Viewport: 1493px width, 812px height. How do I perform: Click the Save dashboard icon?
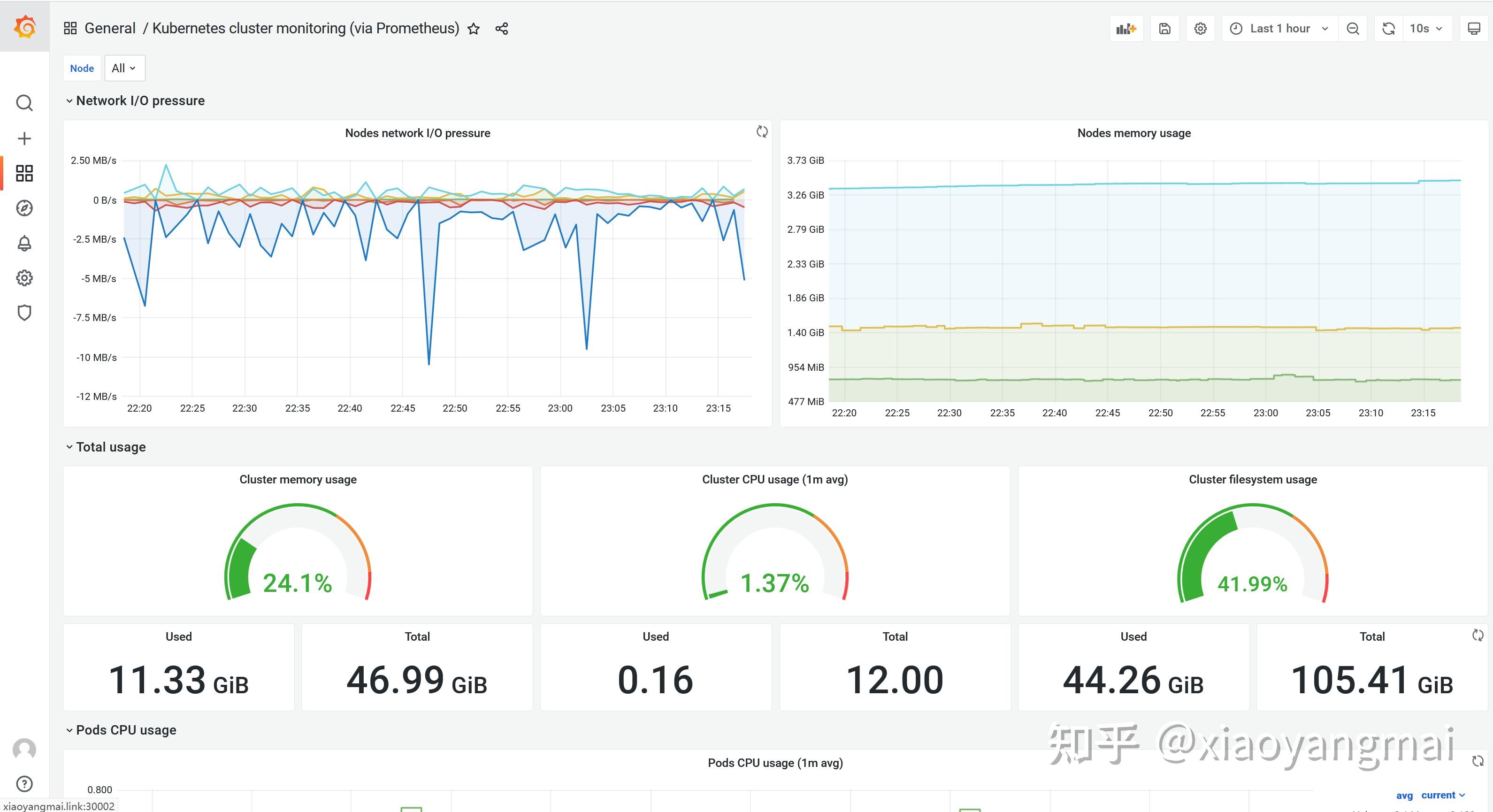coord(1164,29)
